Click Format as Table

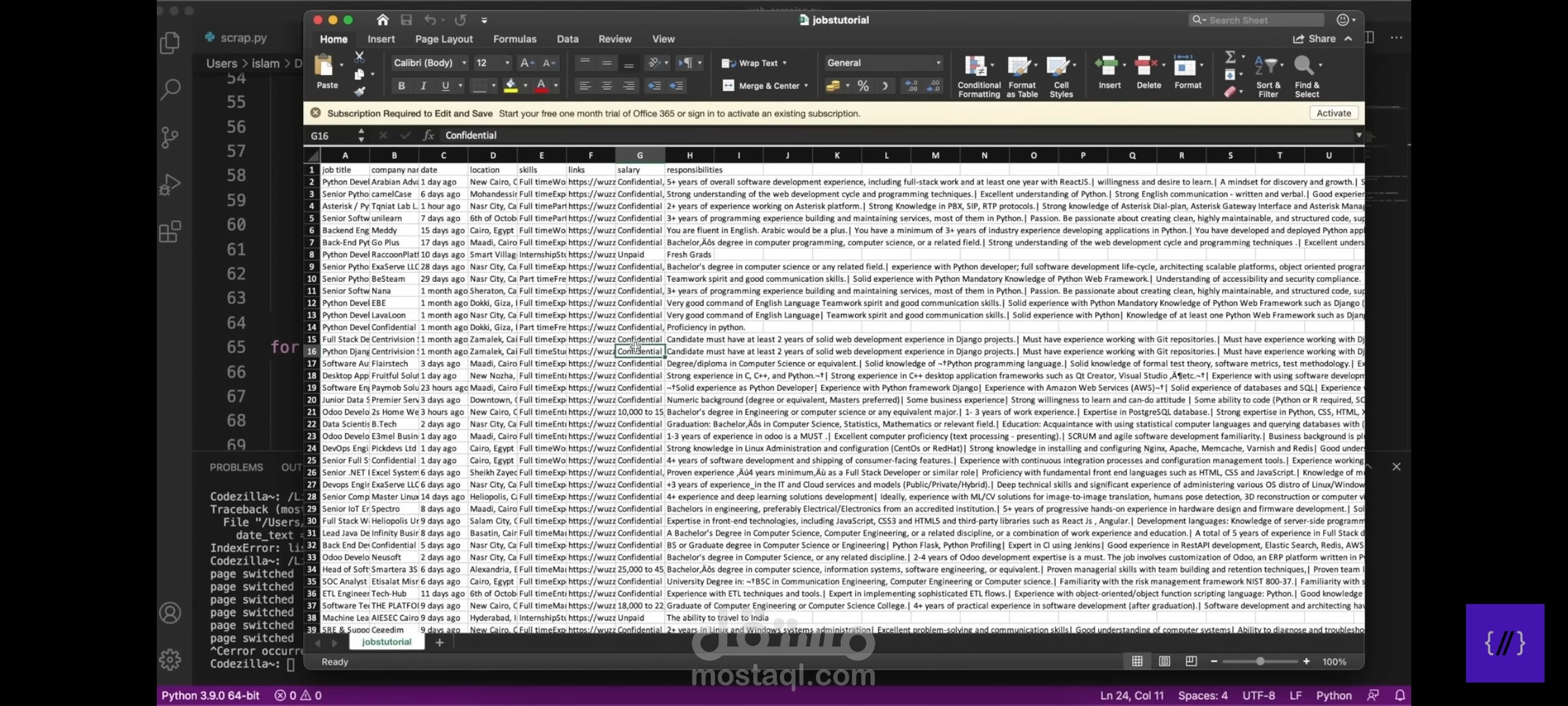pyautogui.click(x=1022, y=76)
